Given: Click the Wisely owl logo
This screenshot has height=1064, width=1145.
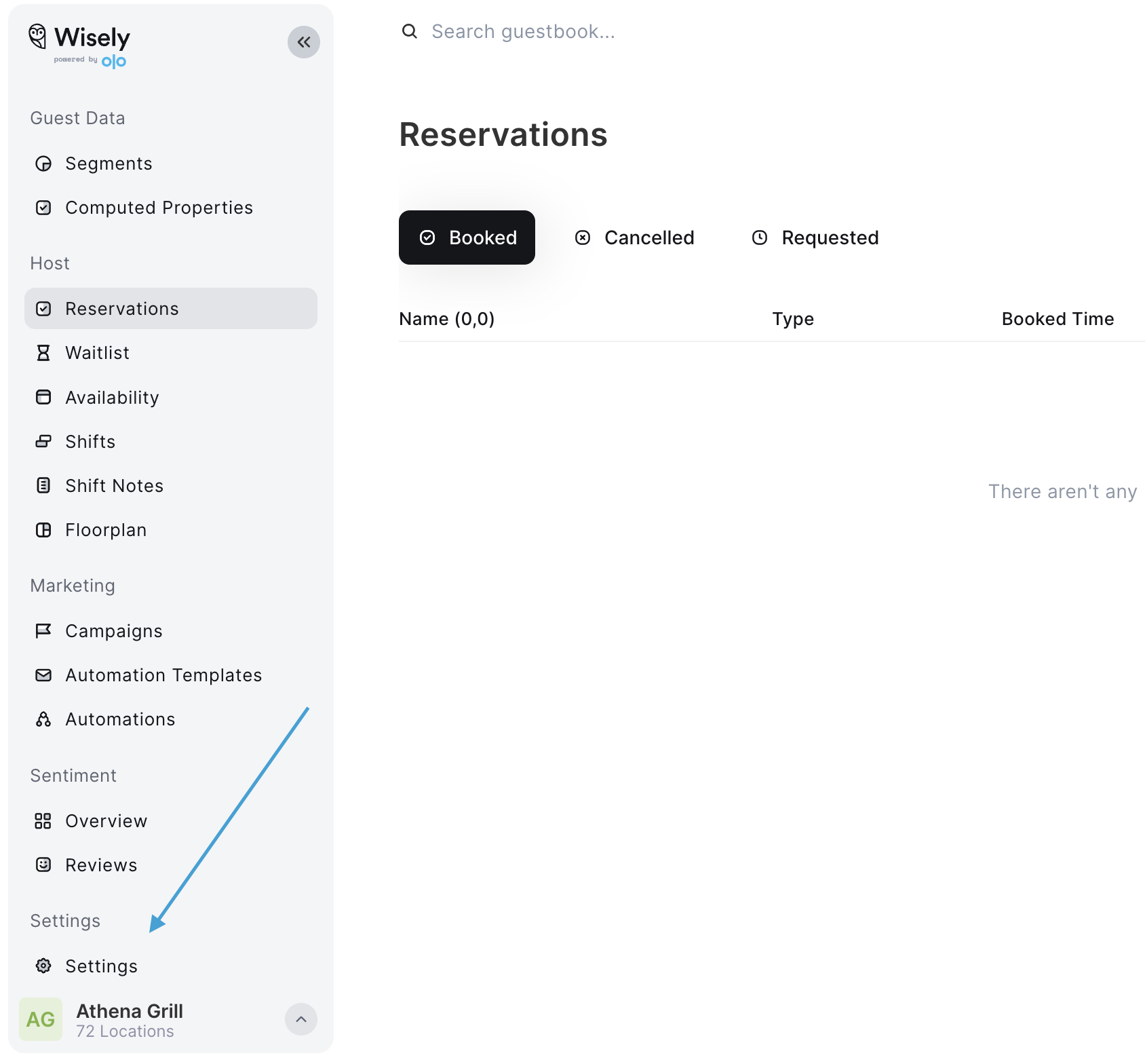Looking at the screenshot, I should click(38, 37).
